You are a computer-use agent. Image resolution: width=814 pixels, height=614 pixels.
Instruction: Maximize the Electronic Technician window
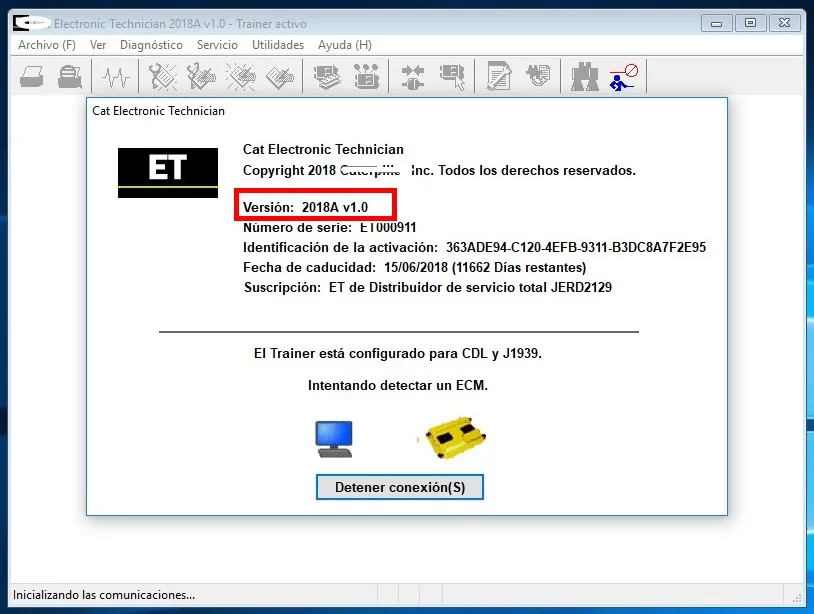750,23
